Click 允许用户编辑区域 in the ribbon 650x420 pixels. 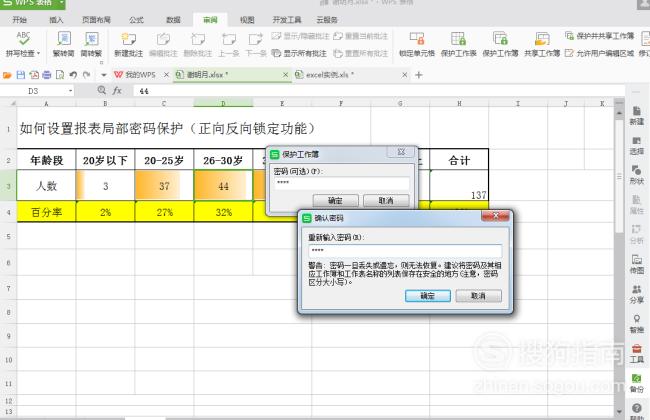click(x=599, y=53)
